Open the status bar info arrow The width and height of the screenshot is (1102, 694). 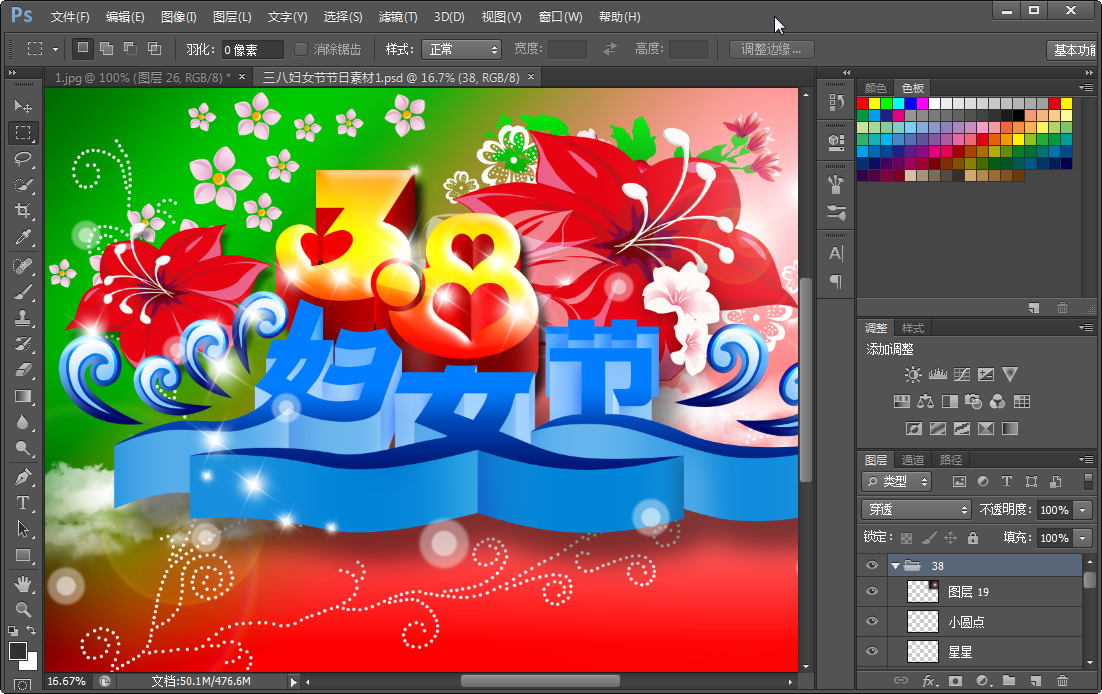pyautogui.click(x=294, y=681)
